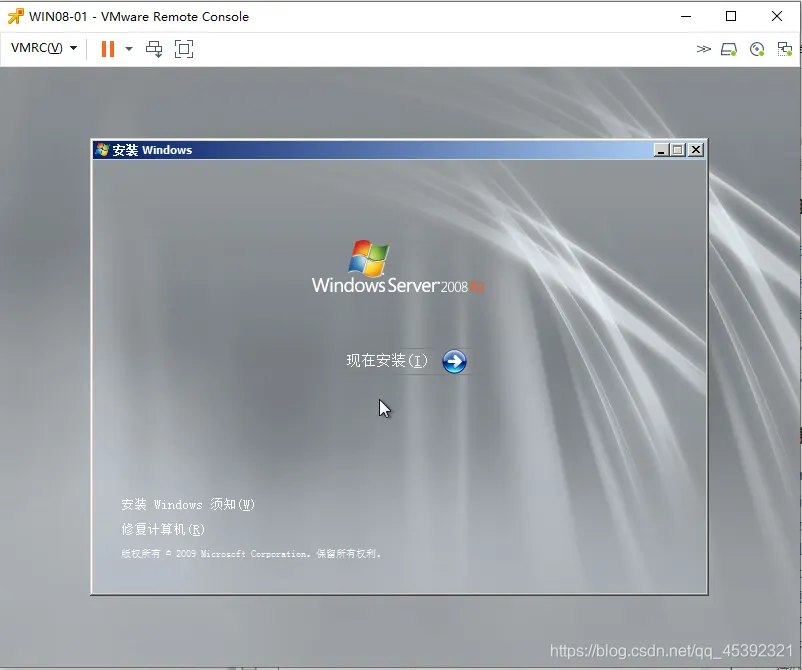Expand the hidden toolbar items chevron
The image size is (802, 670).
coord(704,49)
